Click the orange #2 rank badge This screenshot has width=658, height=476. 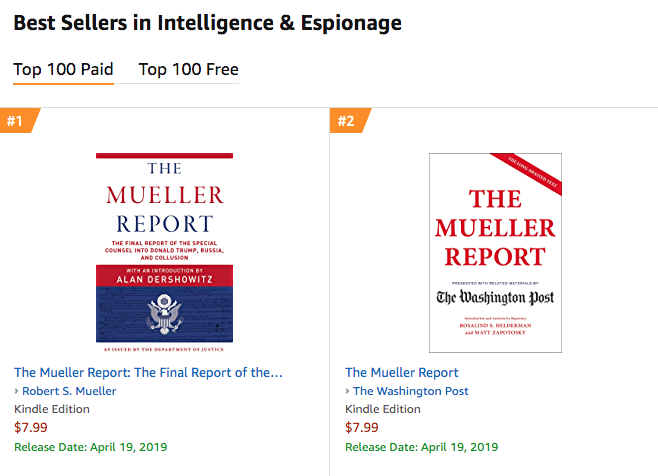348,121
